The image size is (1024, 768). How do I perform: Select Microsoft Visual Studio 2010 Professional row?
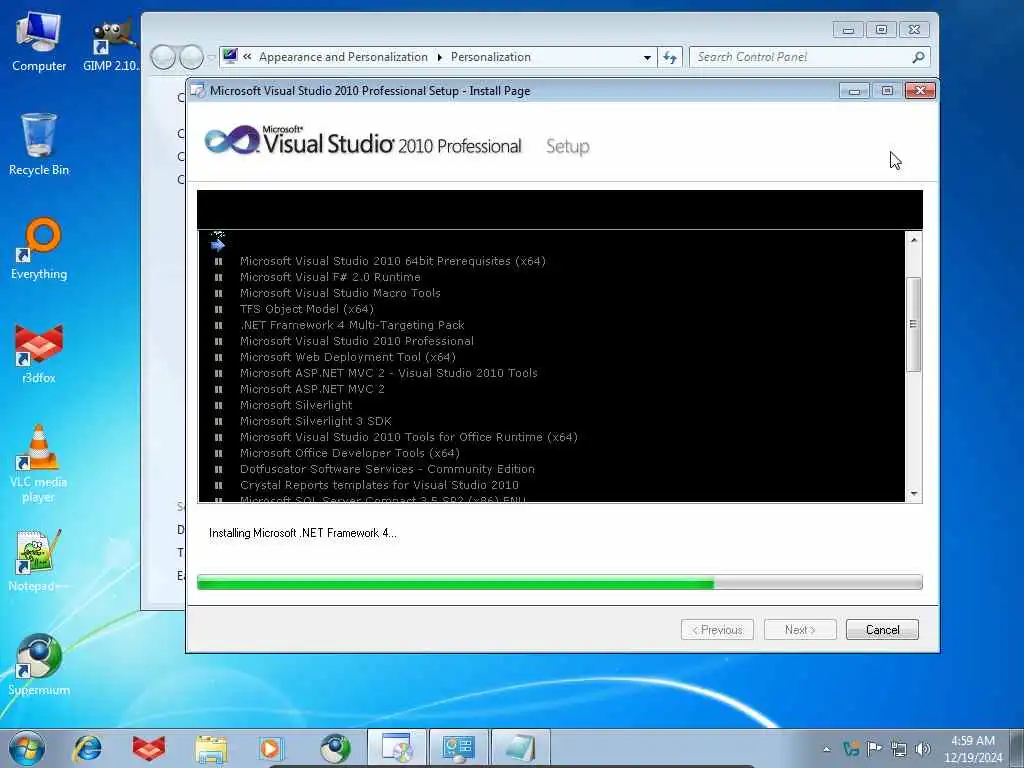pyautogui.click(x=357, y=341)
